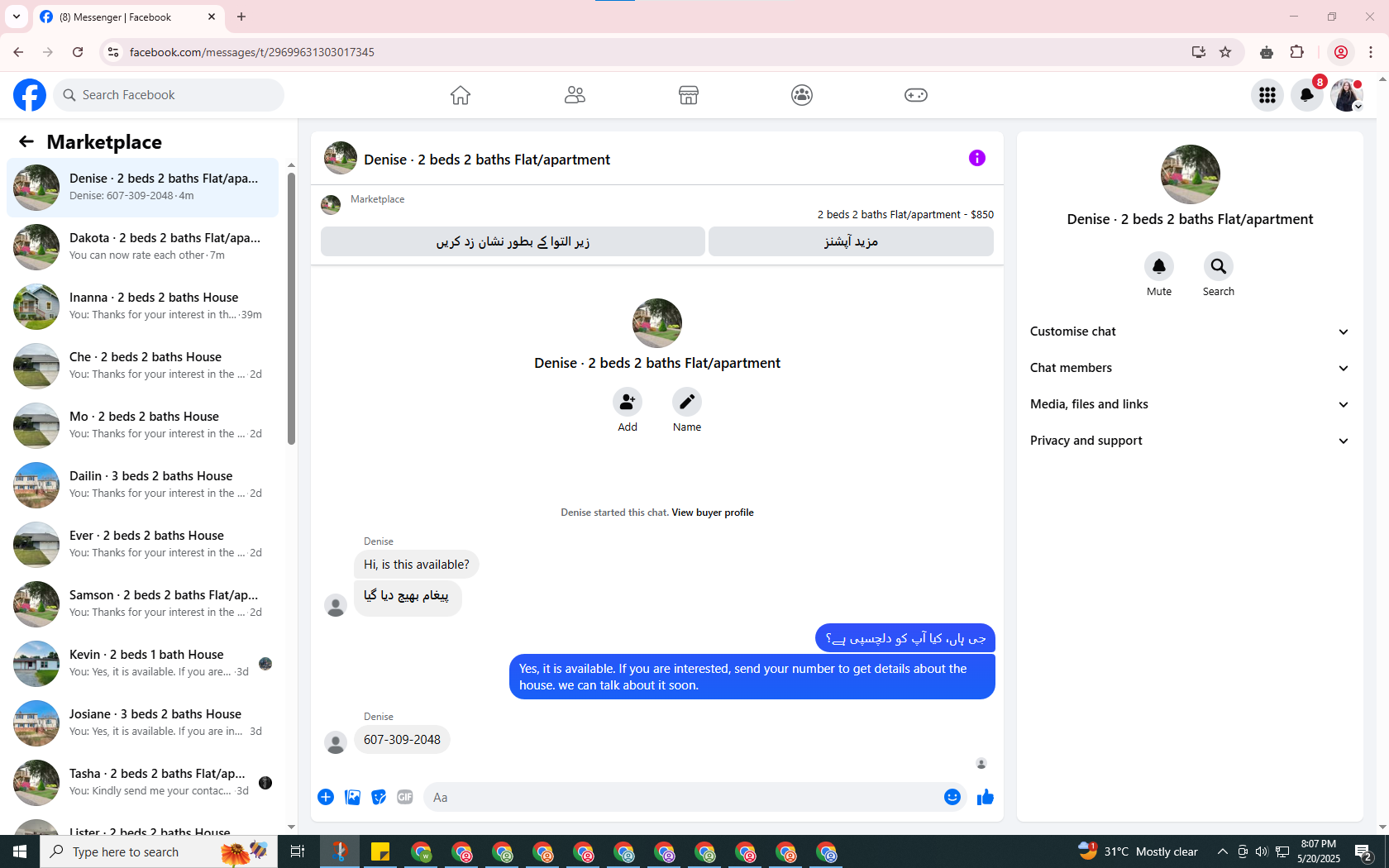Show hidden system tray icons chevron

(x=1222, y=851)
